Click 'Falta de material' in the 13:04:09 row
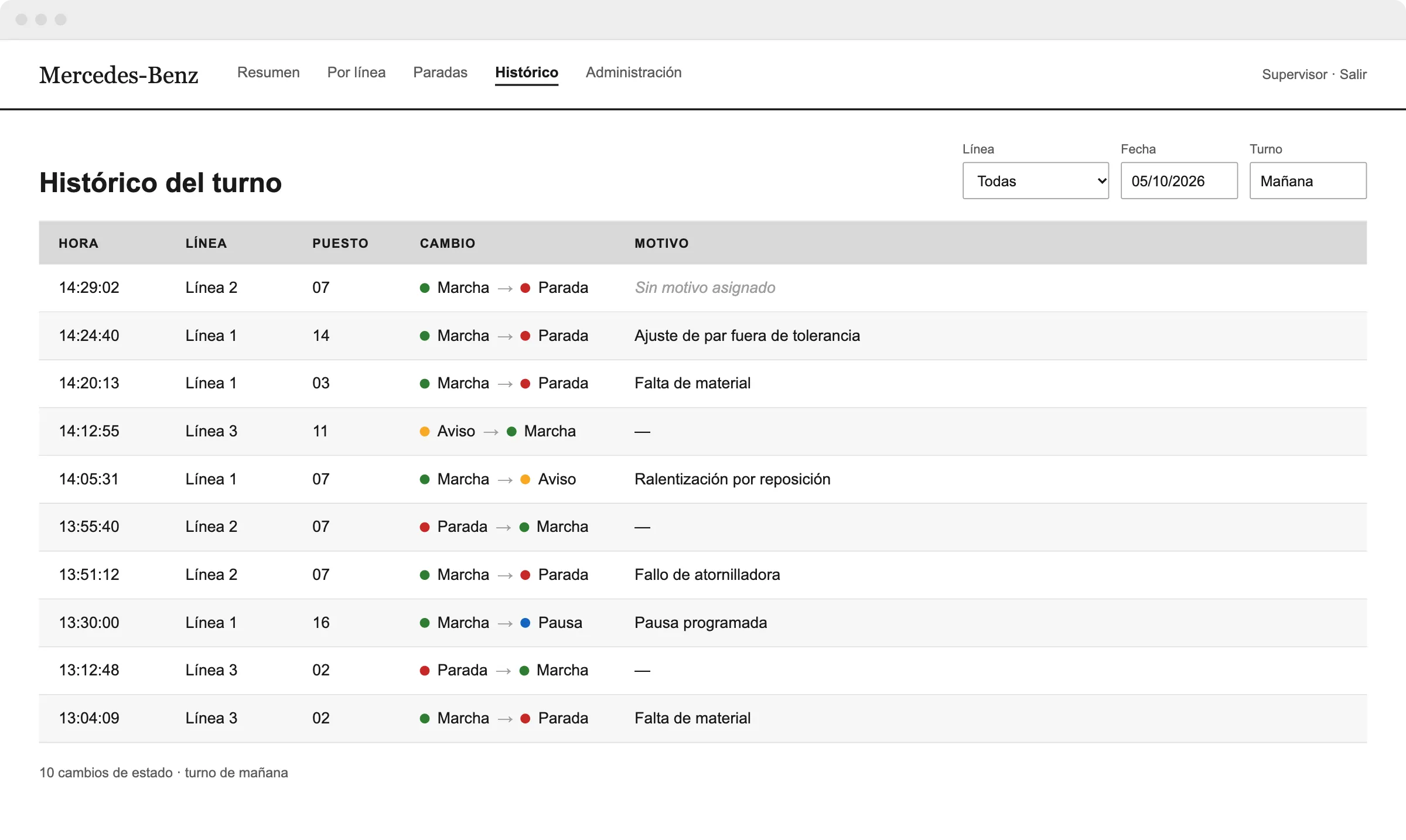 [x=692, y=718]
